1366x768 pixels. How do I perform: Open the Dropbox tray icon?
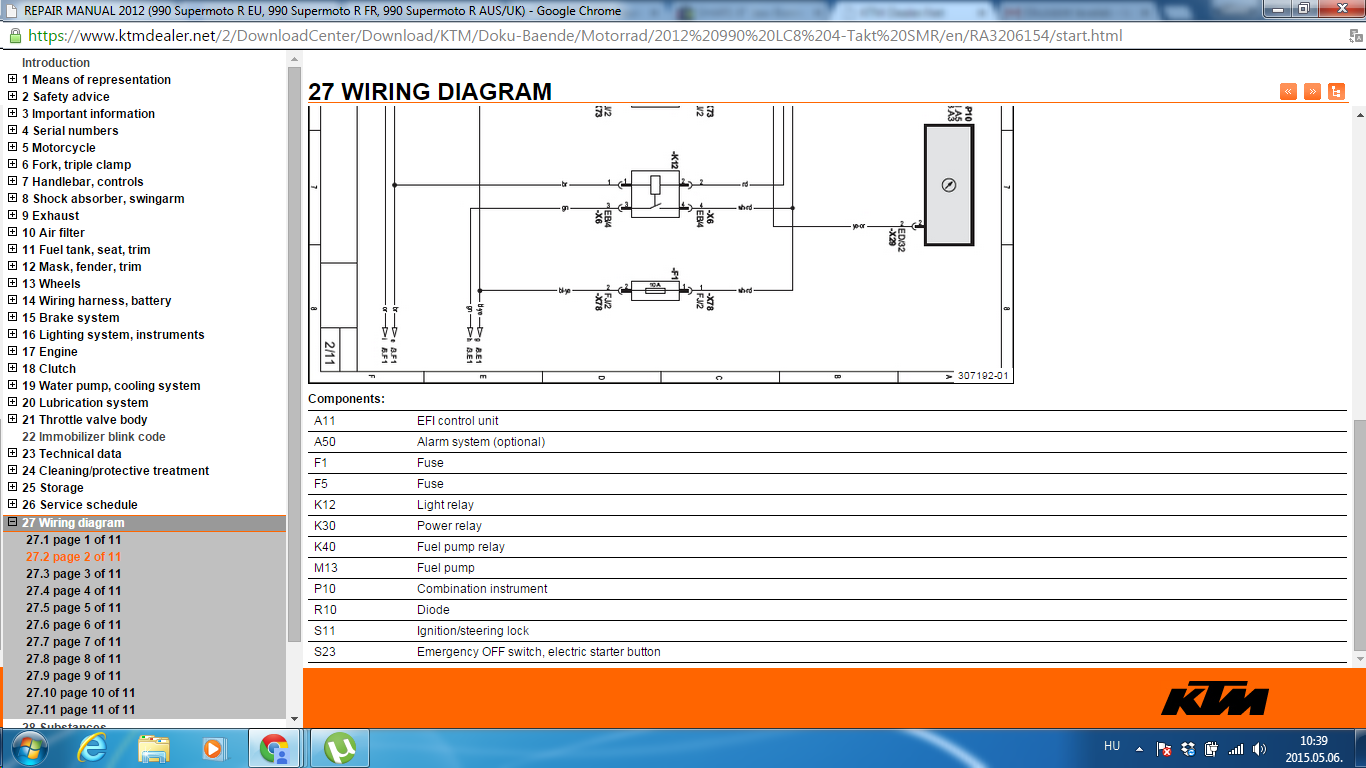click(x=1187, y=749)
